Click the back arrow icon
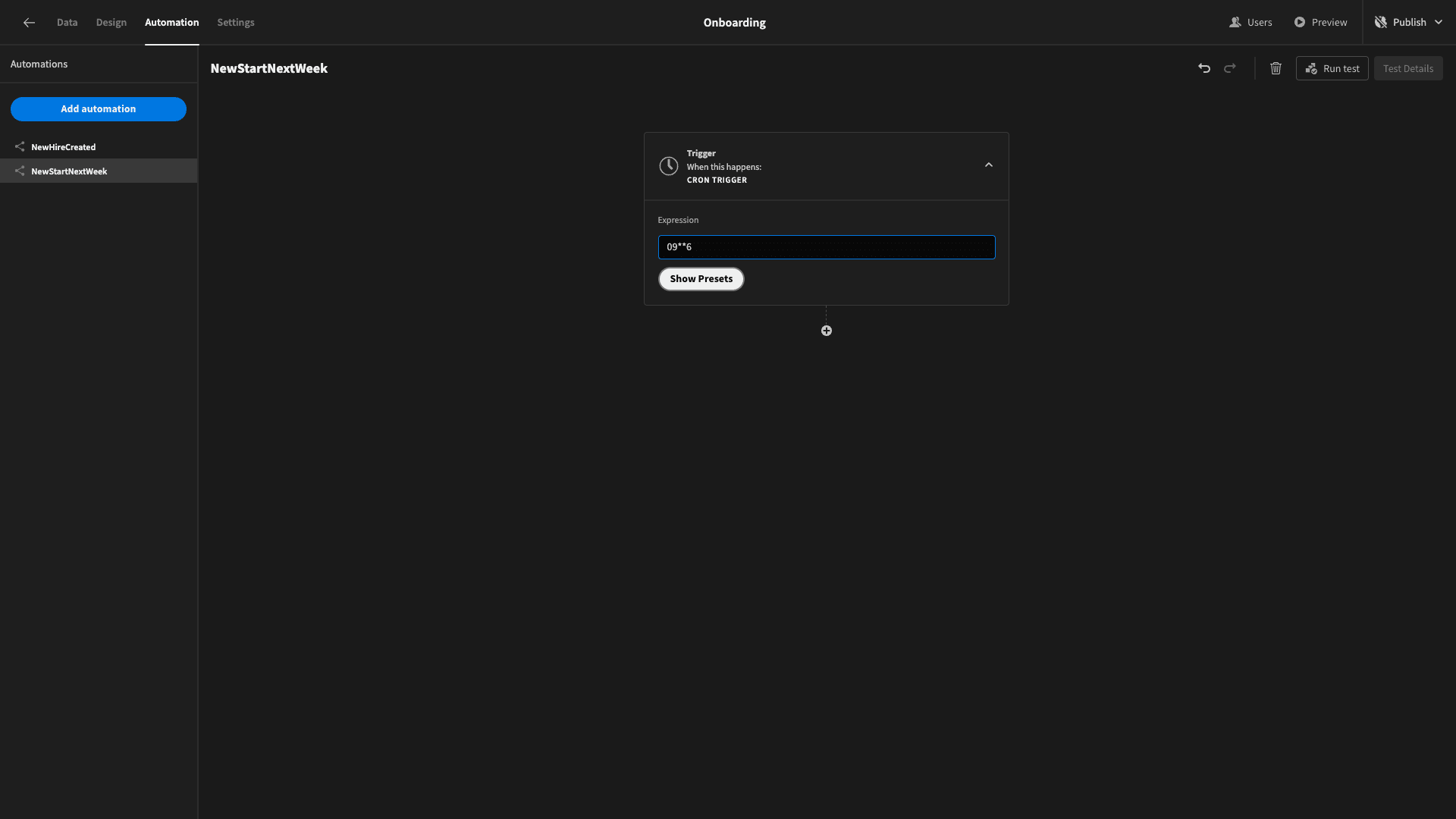 [29, 23]
